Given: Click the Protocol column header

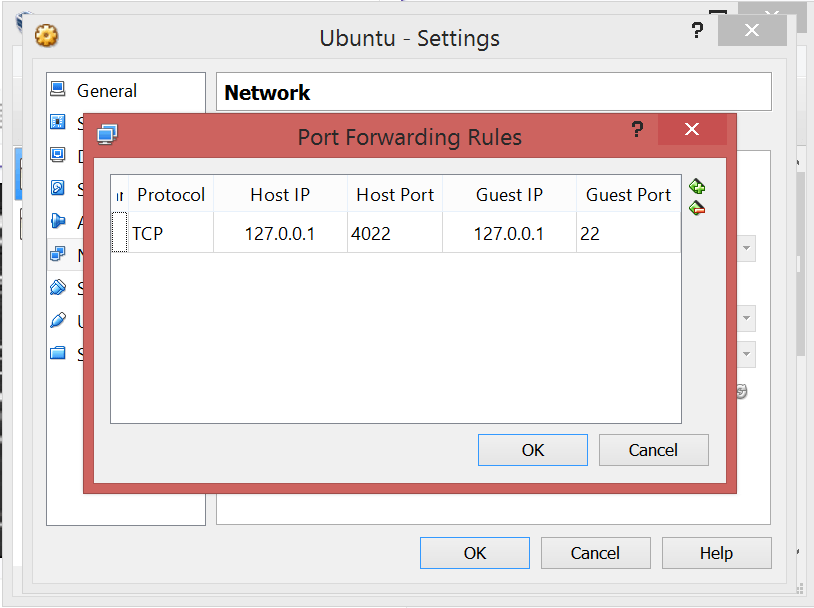Looking at the screenshot, I should 171,195.
